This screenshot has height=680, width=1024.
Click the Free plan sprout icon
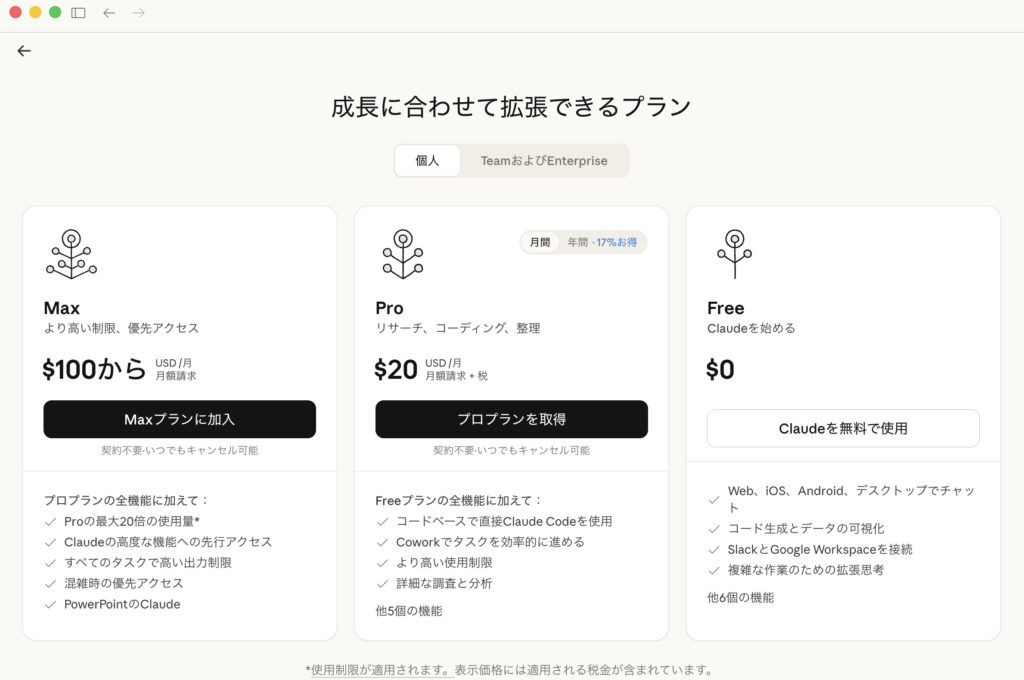(734, 254)
